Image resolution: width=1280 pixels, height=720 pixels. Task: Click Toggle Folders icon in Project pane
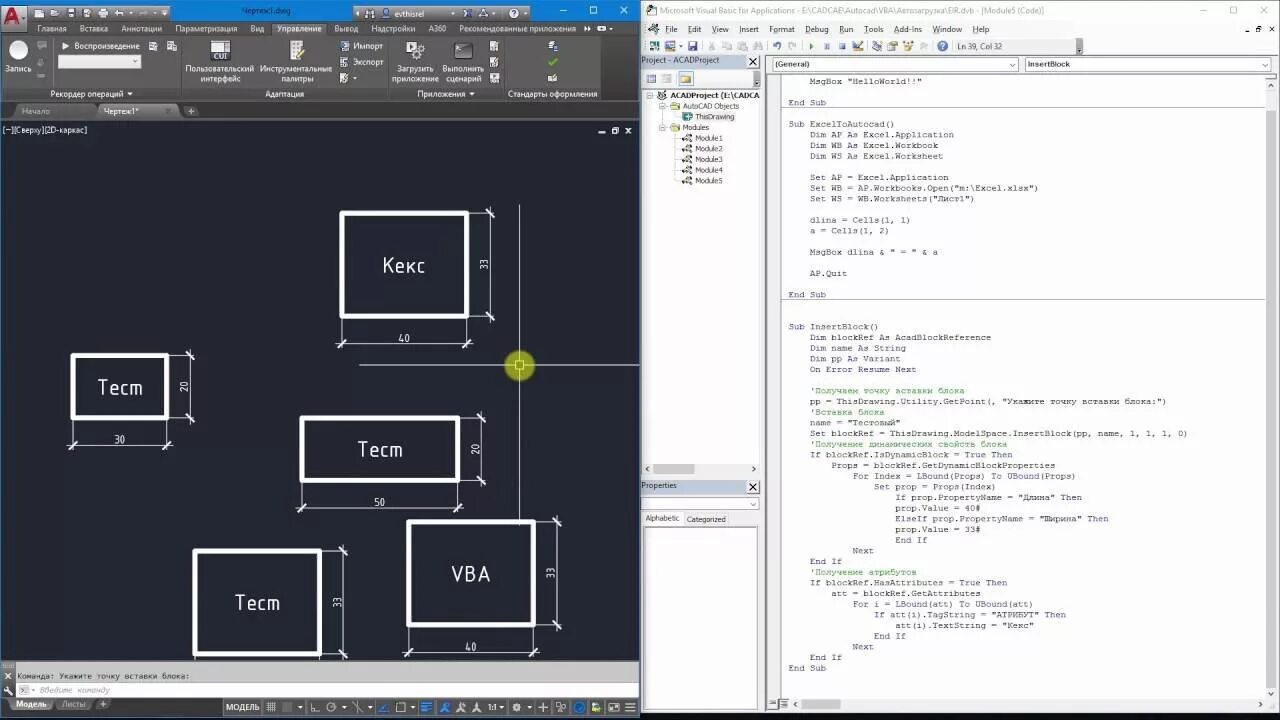(x=686, y=78)
